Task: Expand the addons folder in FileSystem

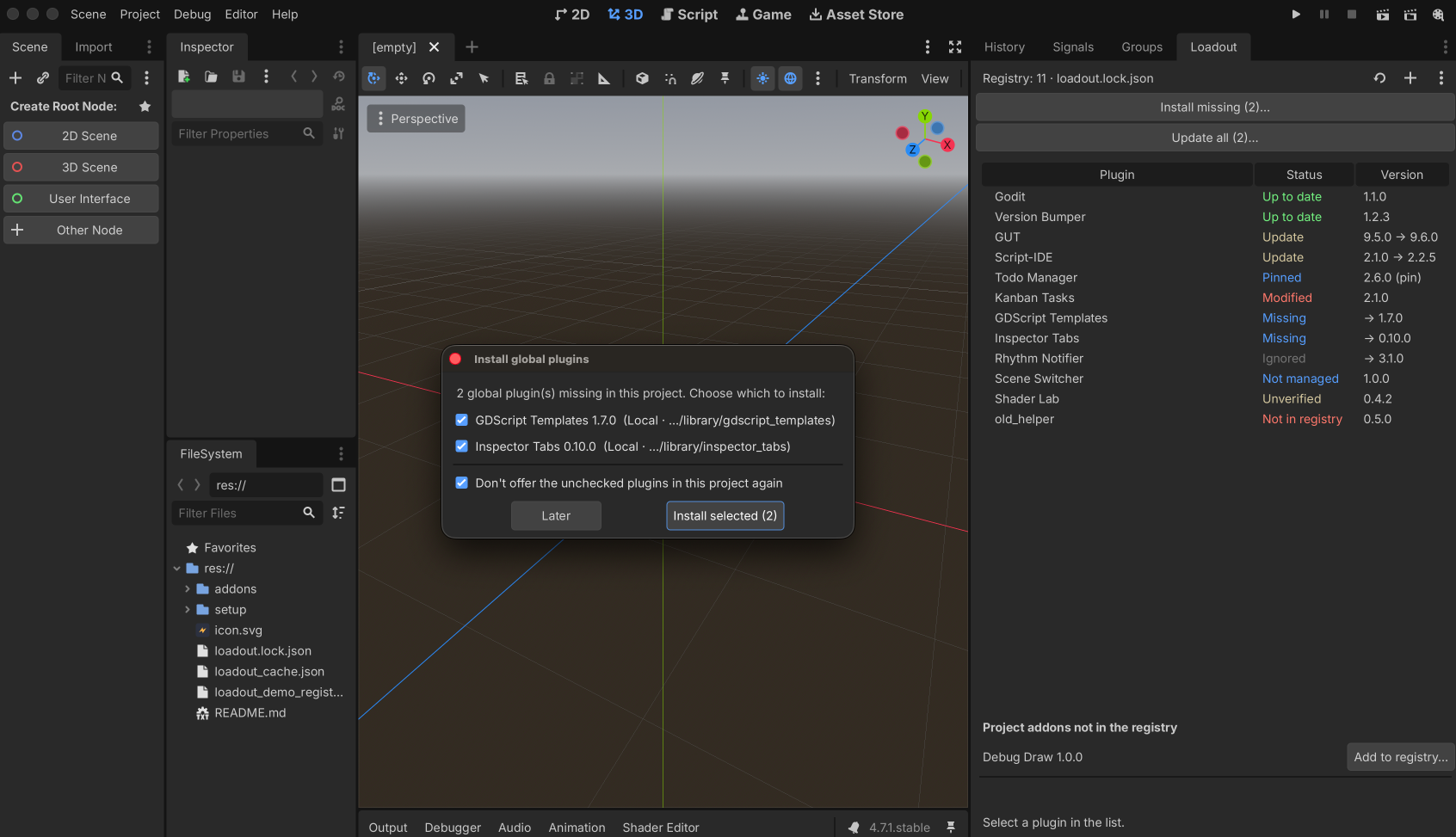Action: tap(188, 589)
